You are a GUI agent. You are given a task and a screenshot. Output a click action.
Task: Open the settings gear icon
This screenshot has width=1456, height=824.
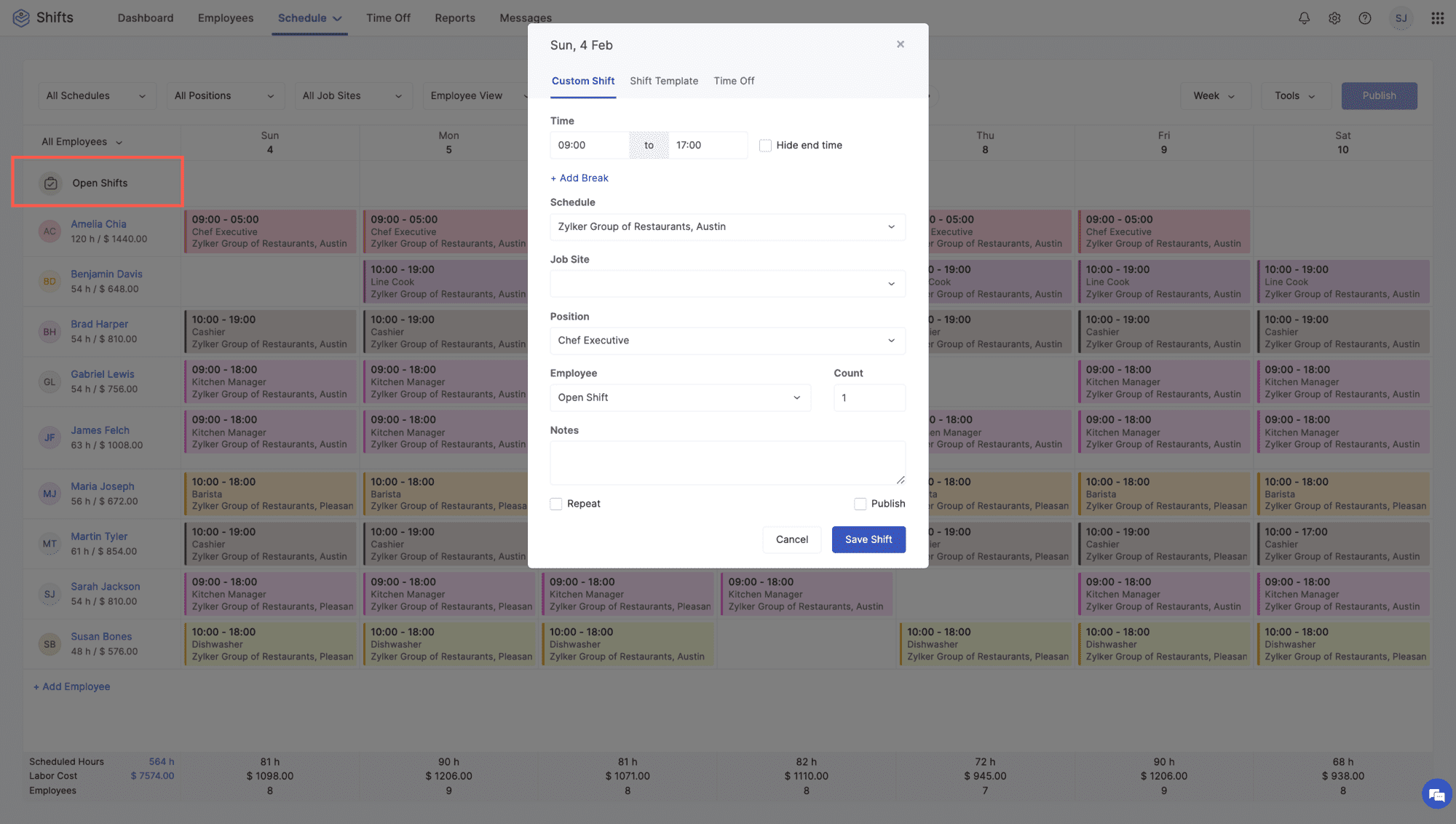[x=1334, y=18]
